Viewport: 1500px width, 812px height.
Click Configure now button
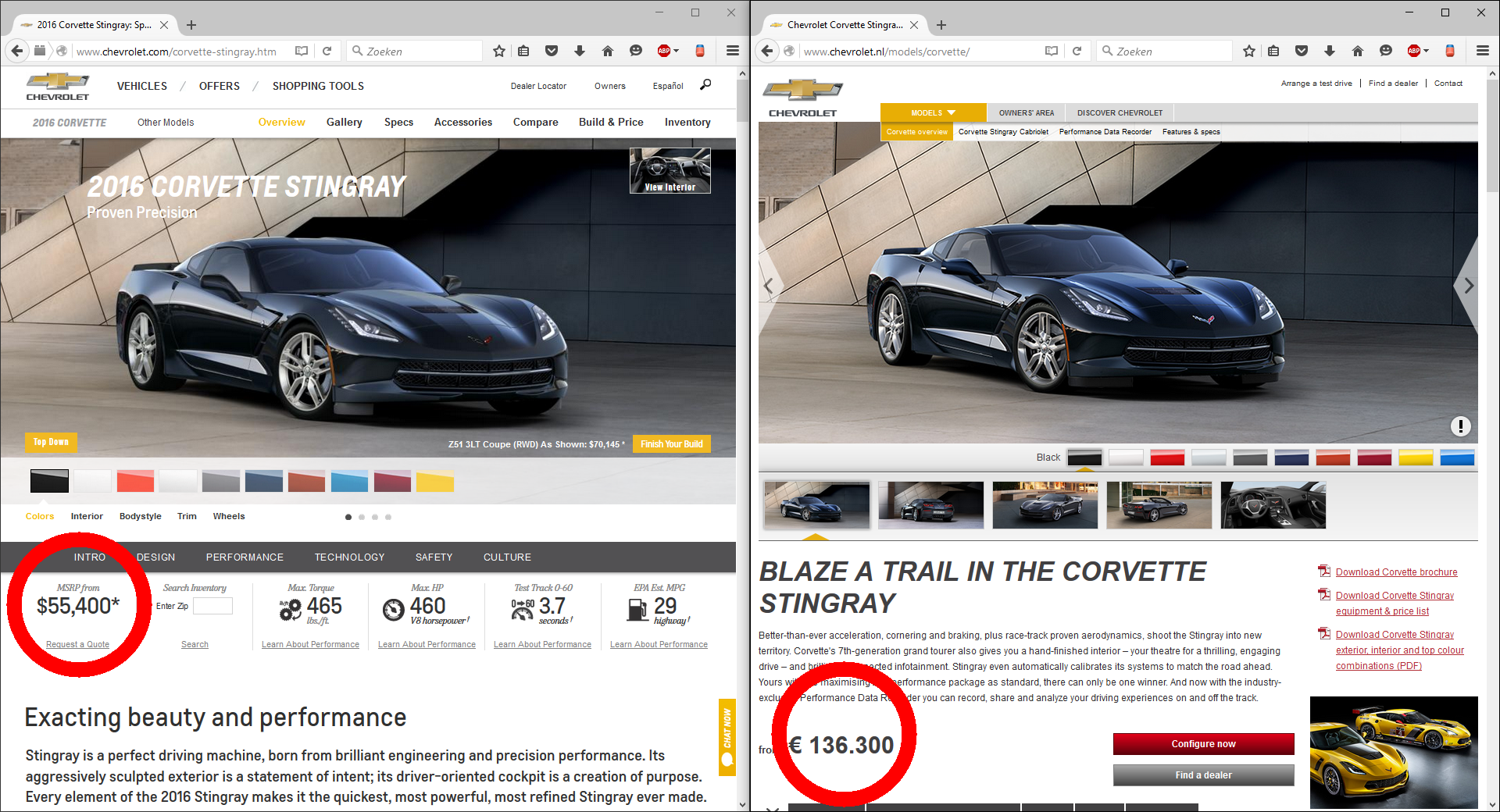[x=1203, y=744]
